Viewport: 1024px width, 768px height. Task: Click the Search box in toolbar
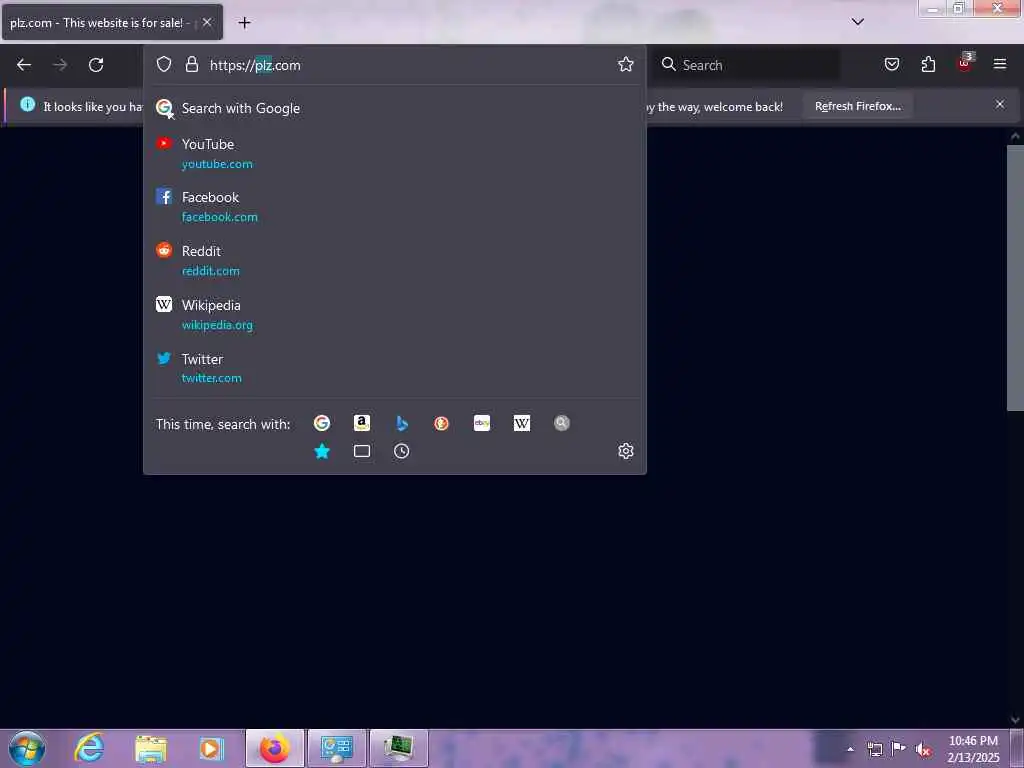(747, 65)
